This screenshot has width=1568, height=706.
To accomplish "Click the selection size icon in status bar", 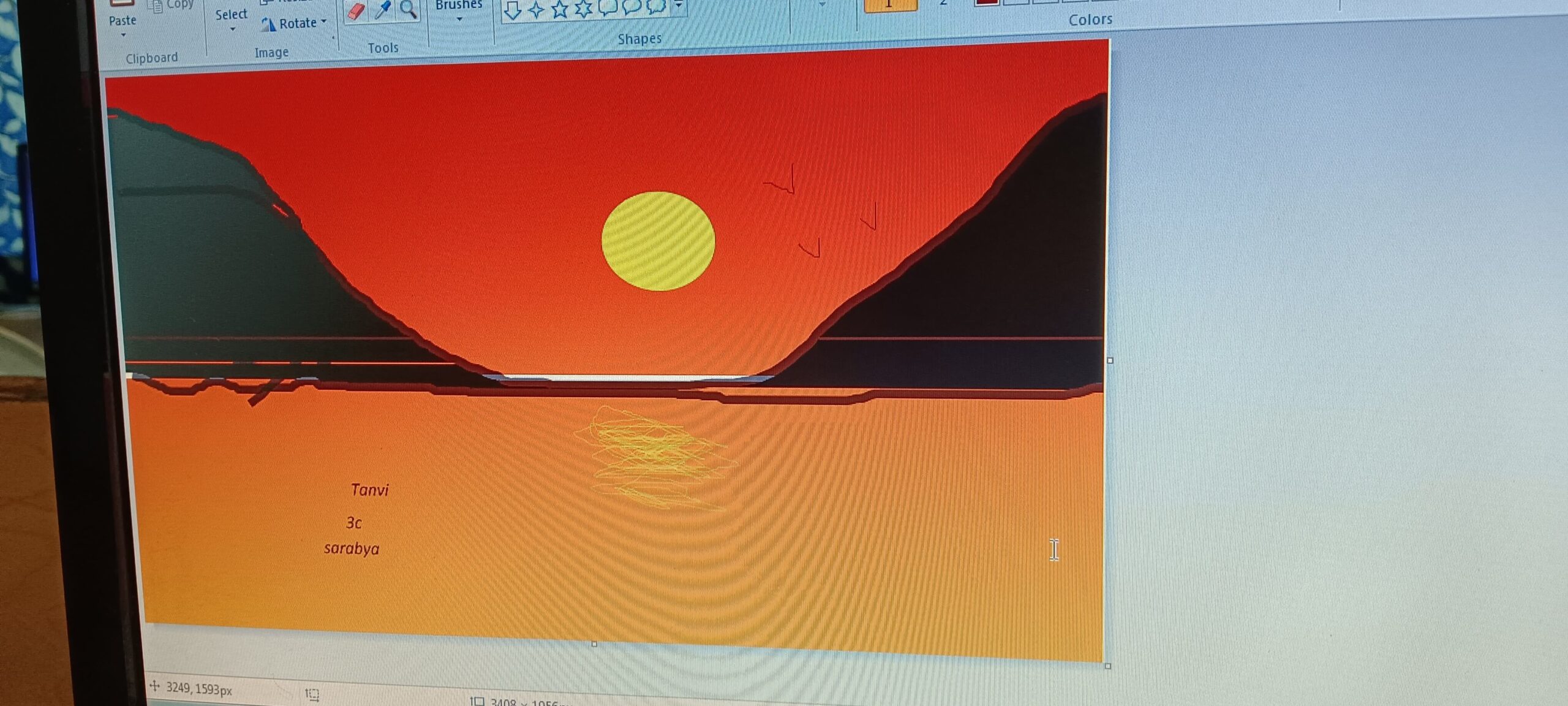I will coord(312,694).
